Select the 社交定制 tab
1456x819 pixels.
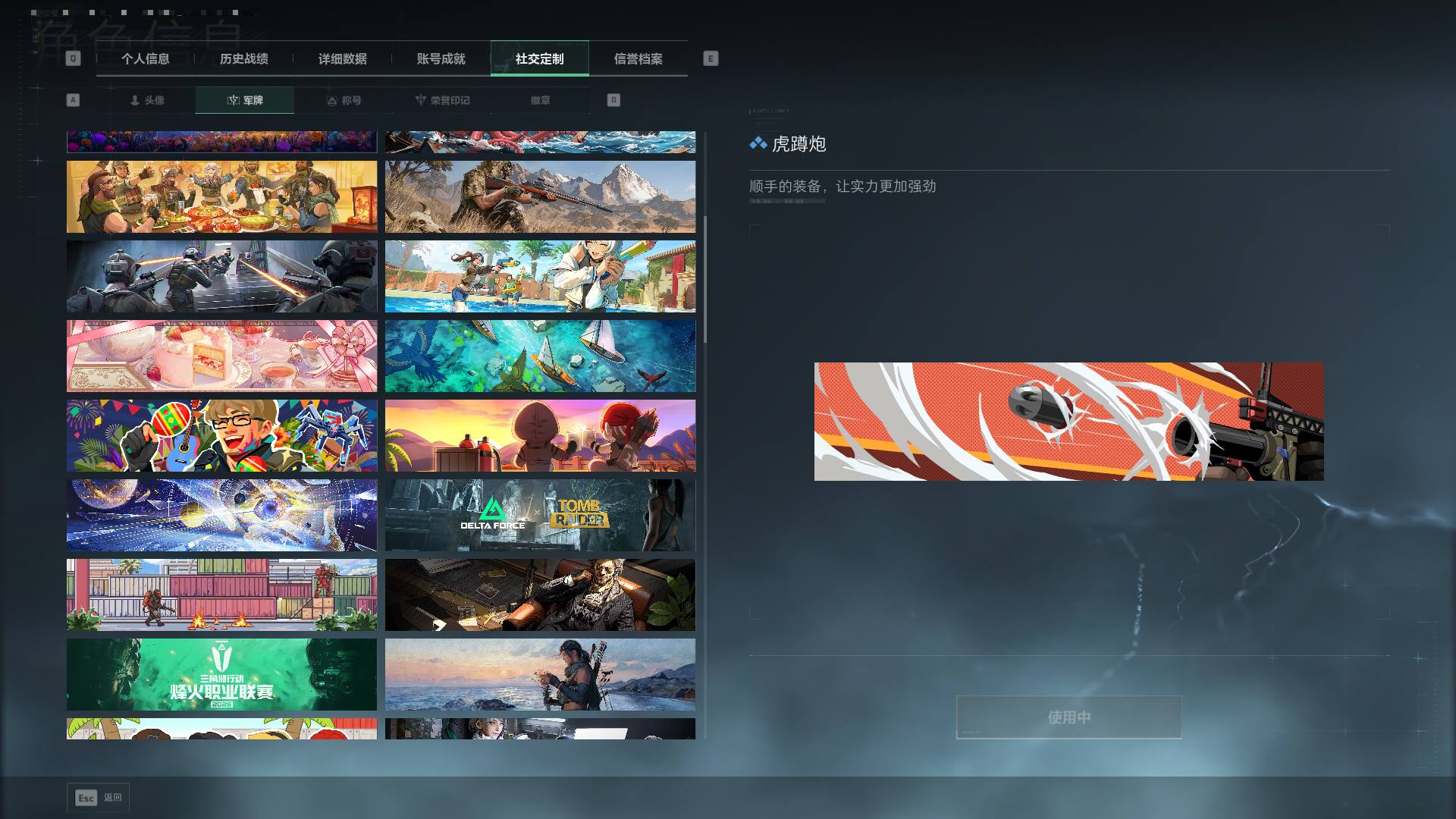539,58
